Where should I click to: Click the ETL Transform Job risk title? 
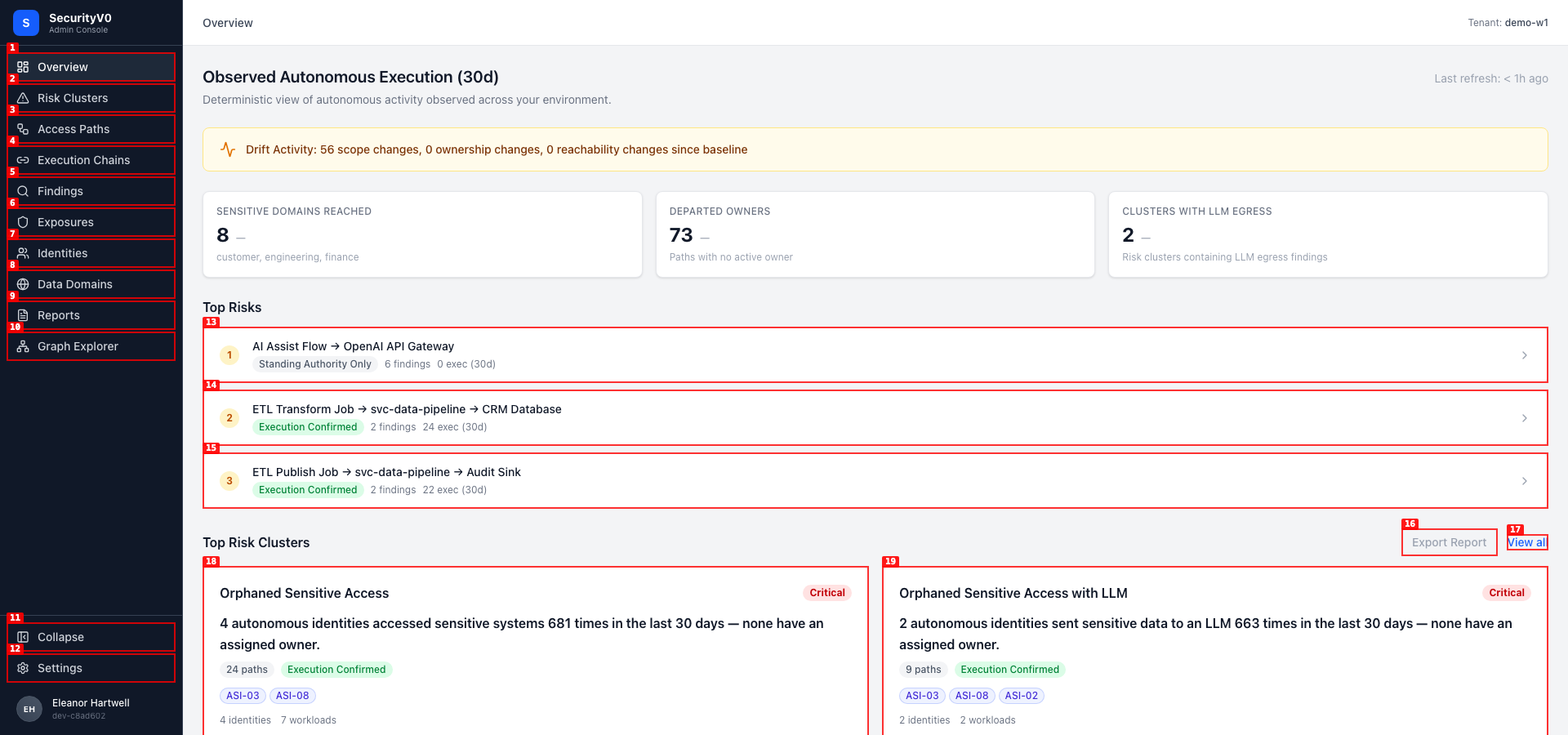[407, 409]
